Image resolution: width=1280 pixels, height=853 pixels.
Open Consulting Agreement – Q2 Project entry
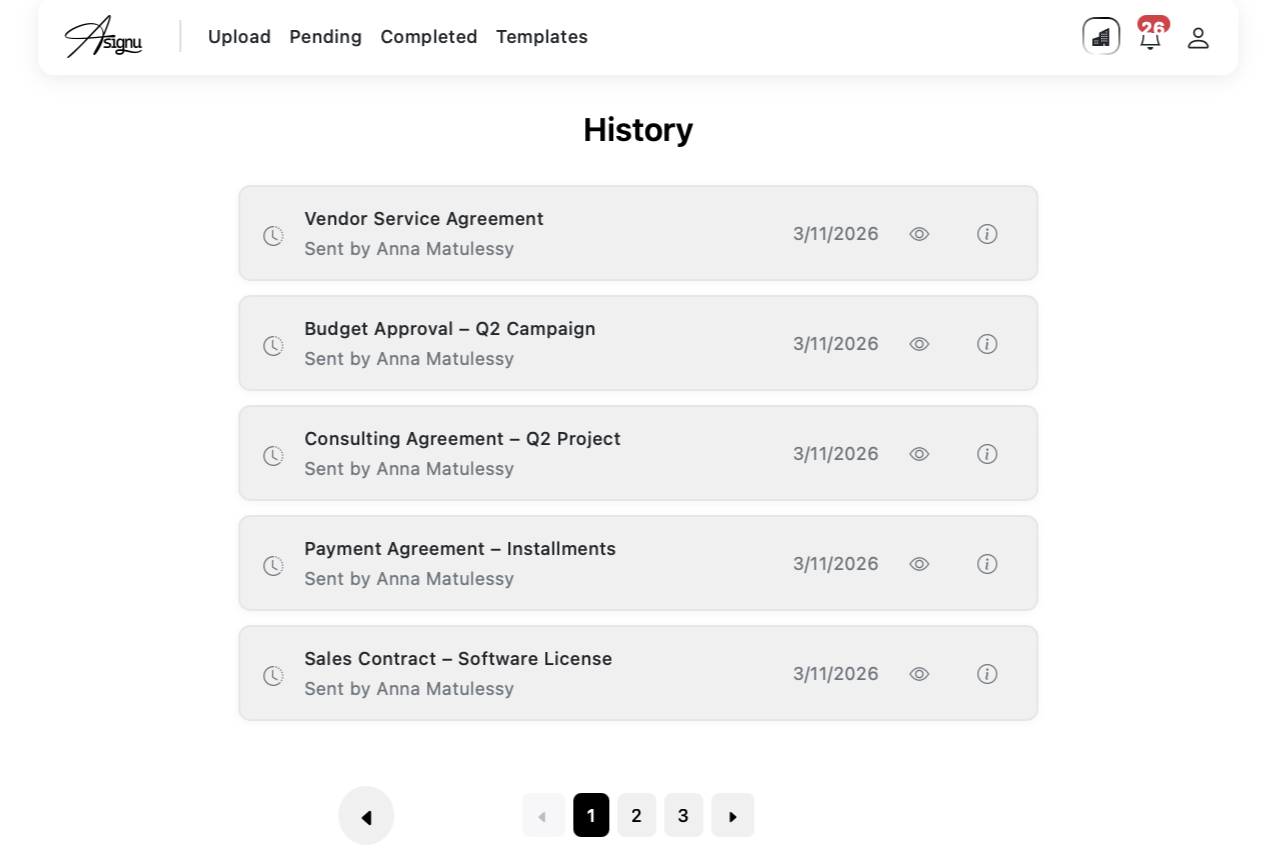pyautogui.click(x=462, y=439)
